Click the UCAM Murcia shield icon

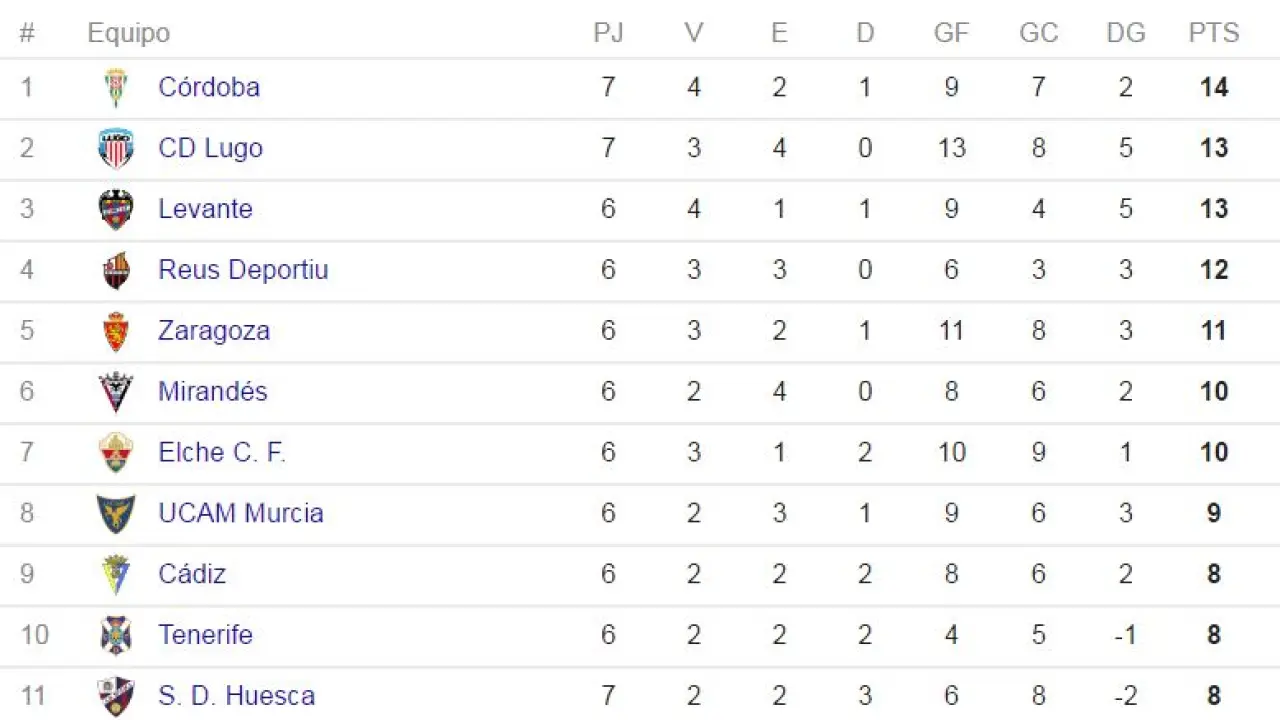click(116, 514)
